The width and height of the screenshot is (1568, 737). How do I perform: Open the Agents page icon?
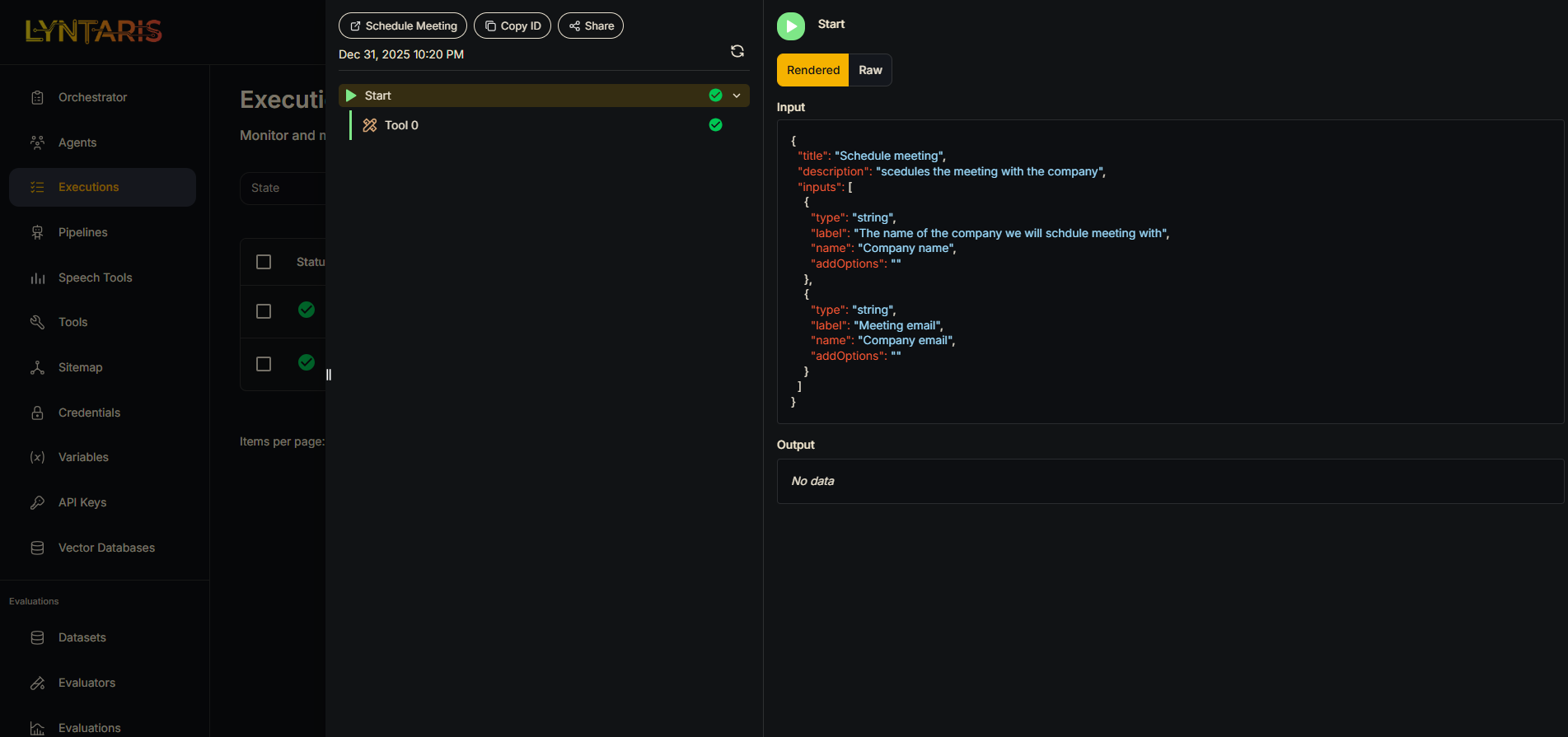pos(37,142)
